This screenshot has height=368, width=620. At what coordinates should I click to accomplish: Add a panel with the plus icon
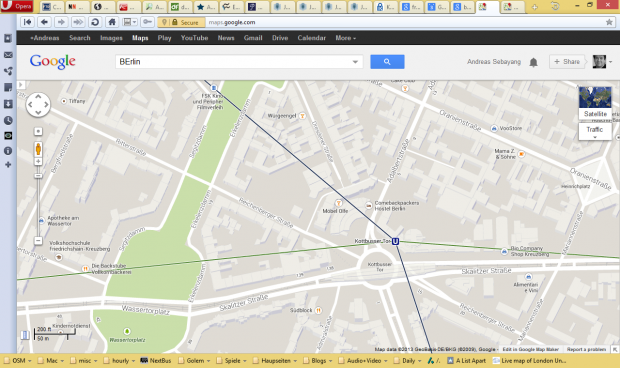pyautogui.click(x=8, y=164)
